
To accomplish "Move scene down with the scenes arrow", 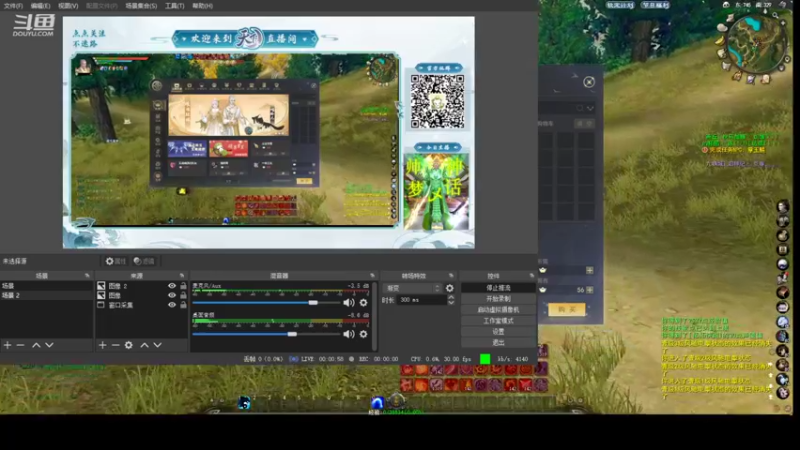I will pyautogui.click(x=49, y=345).
